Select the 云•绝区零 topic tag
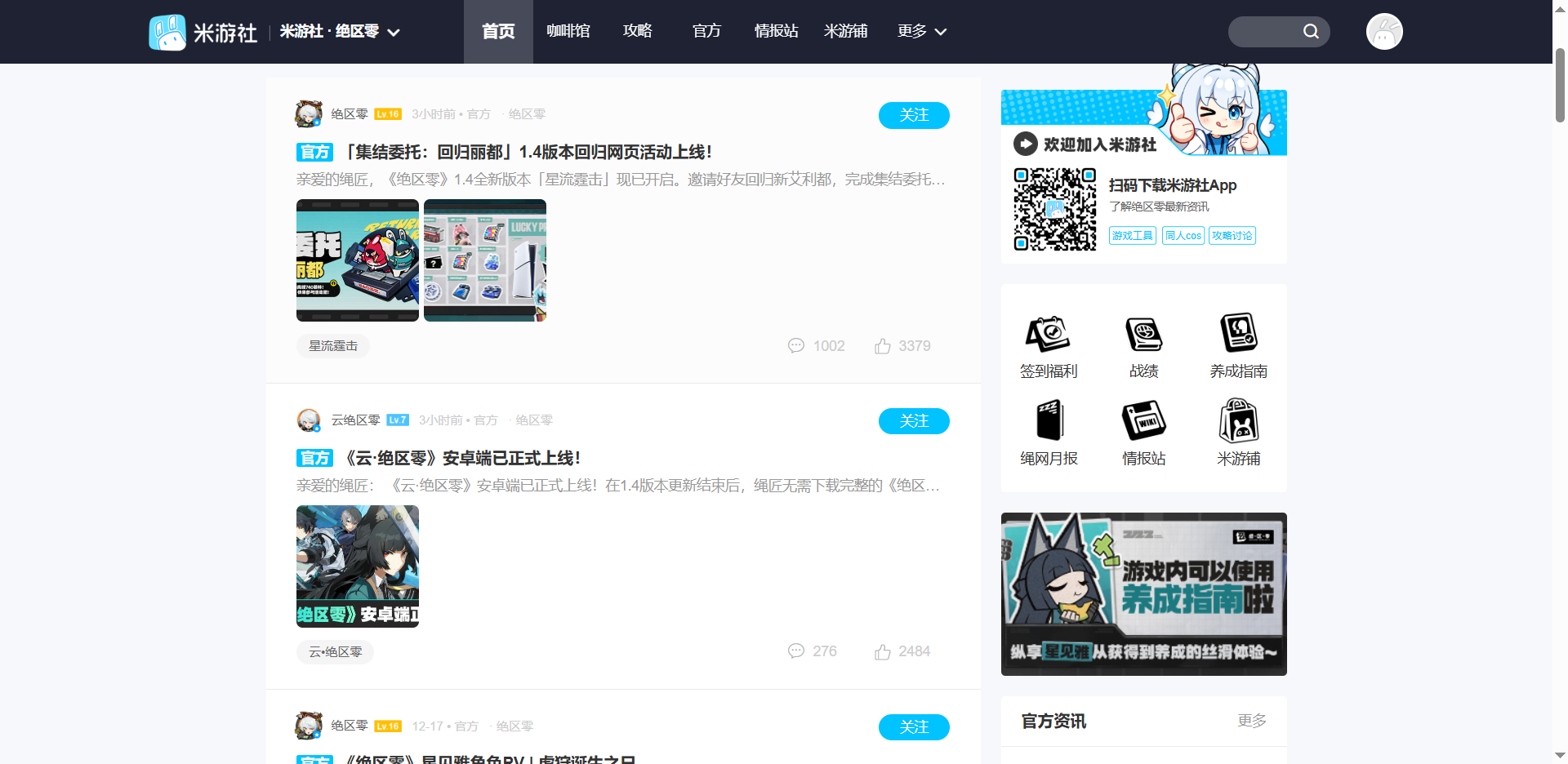 pos(335,652)
